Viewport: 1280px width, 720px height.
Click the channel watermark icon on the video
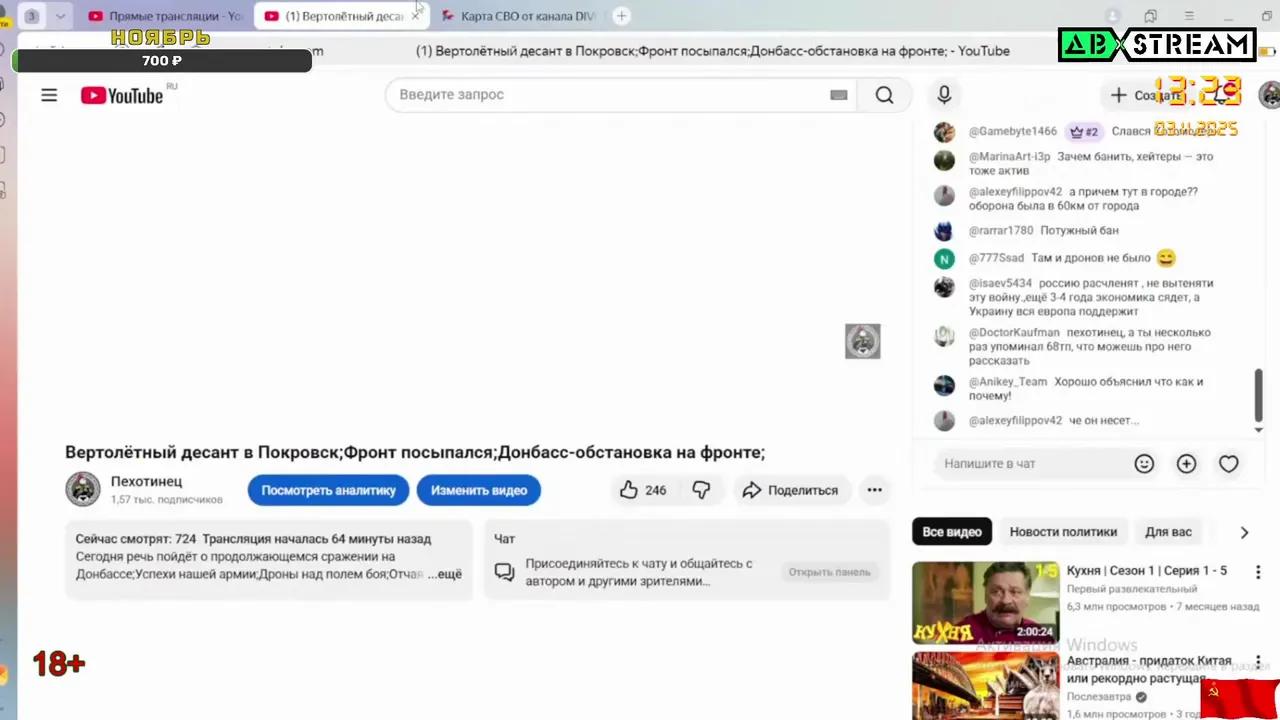(x=862, y=341)
